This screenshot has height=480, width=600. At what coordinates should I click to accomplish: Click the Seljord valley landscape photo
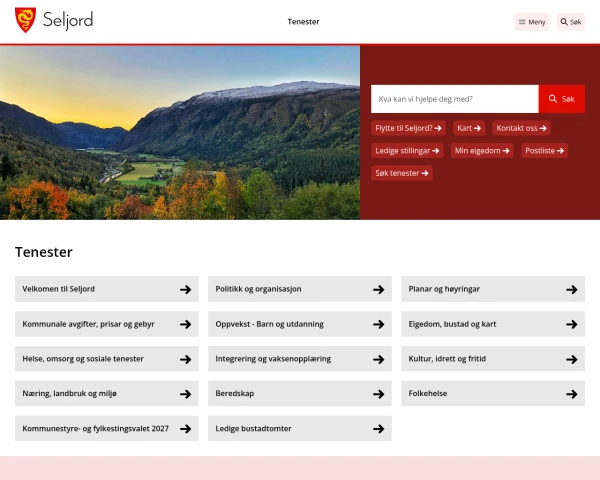pyautogui.click(x=180, y=132)
